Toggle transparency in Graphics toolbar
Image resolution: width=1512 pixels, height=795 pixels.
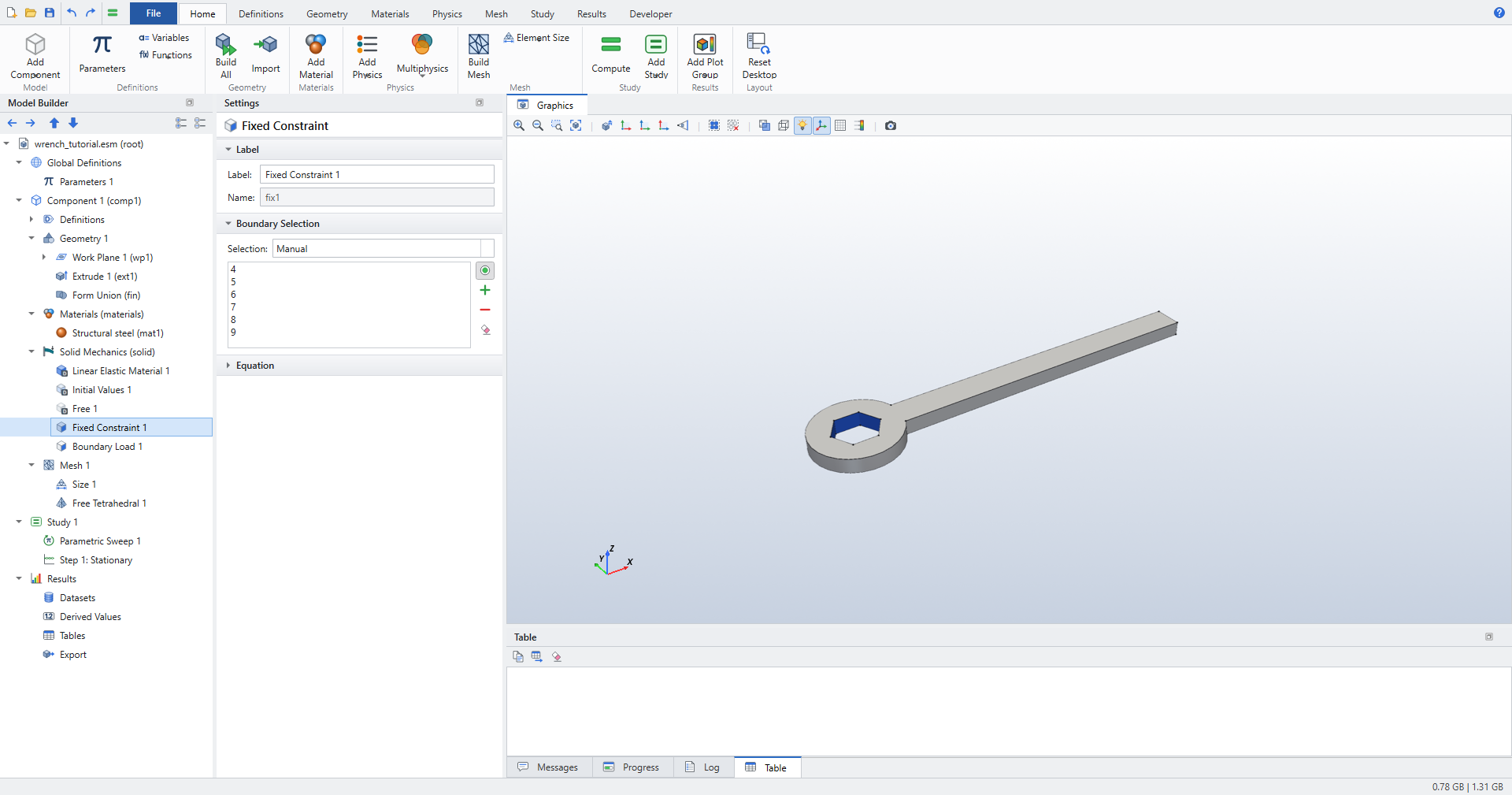pyautogui.click(x=765, y=126)
